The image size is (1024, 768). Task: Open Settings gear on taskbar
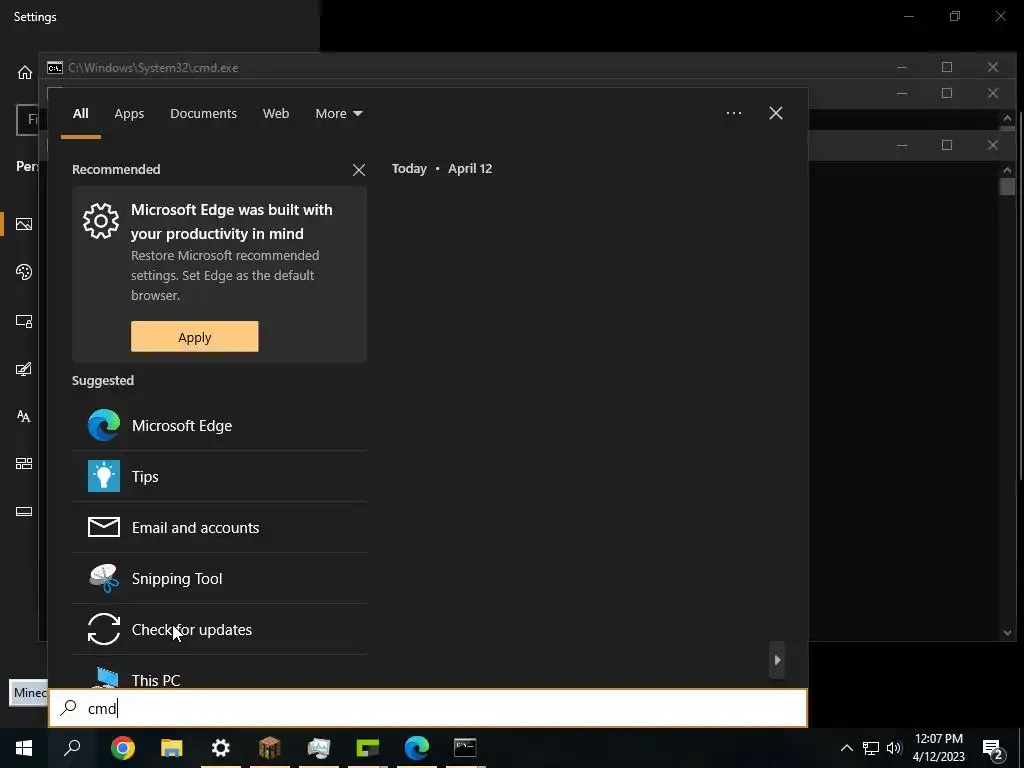coord(221,748)
